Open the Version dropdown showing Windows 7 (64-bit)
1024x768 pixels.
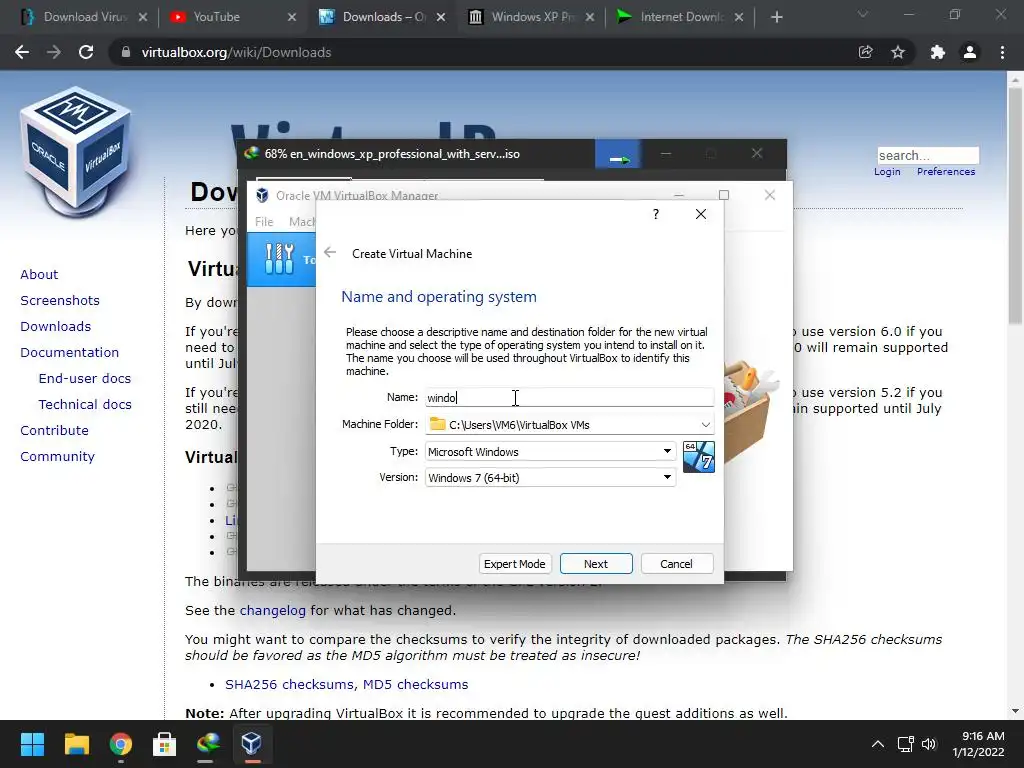point(550,477)
